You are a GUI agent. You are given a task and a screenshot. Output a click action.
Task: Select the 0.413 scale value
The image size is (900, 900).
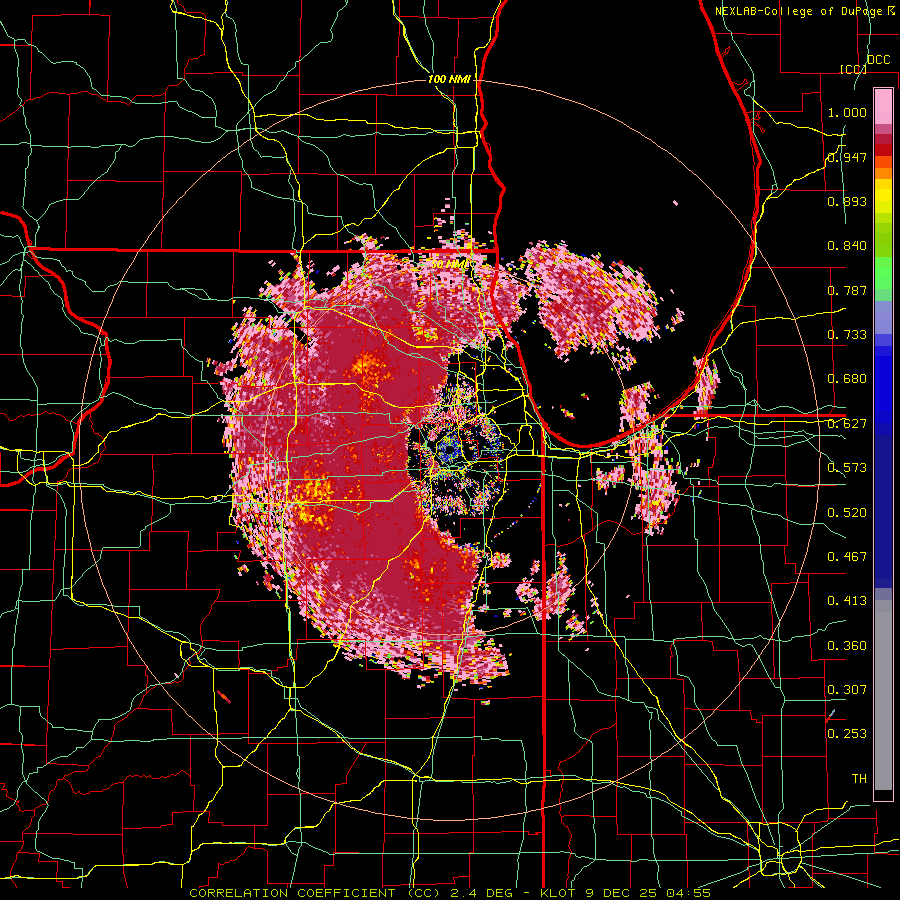pyautogui.click(x=847, y=601)
